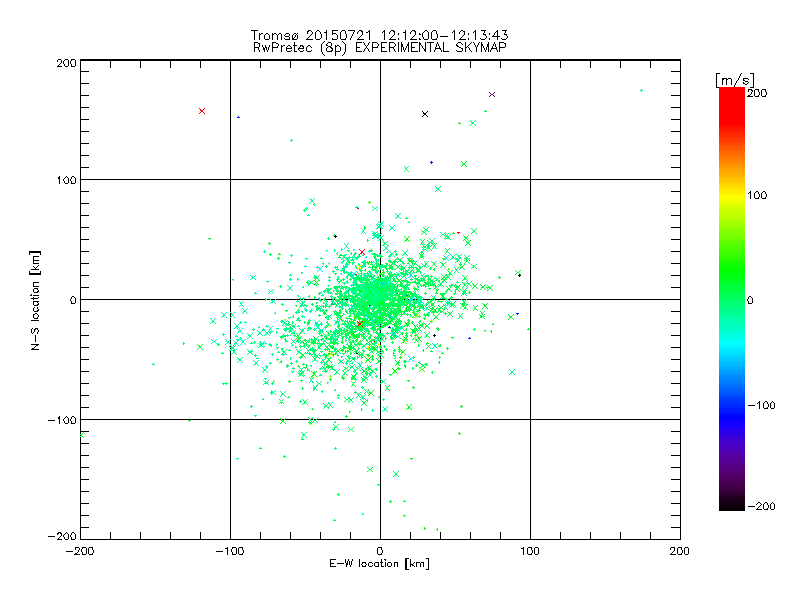Click the '-100' tick label on the E-W axis

pyautogui.click(x=230, y=551)
